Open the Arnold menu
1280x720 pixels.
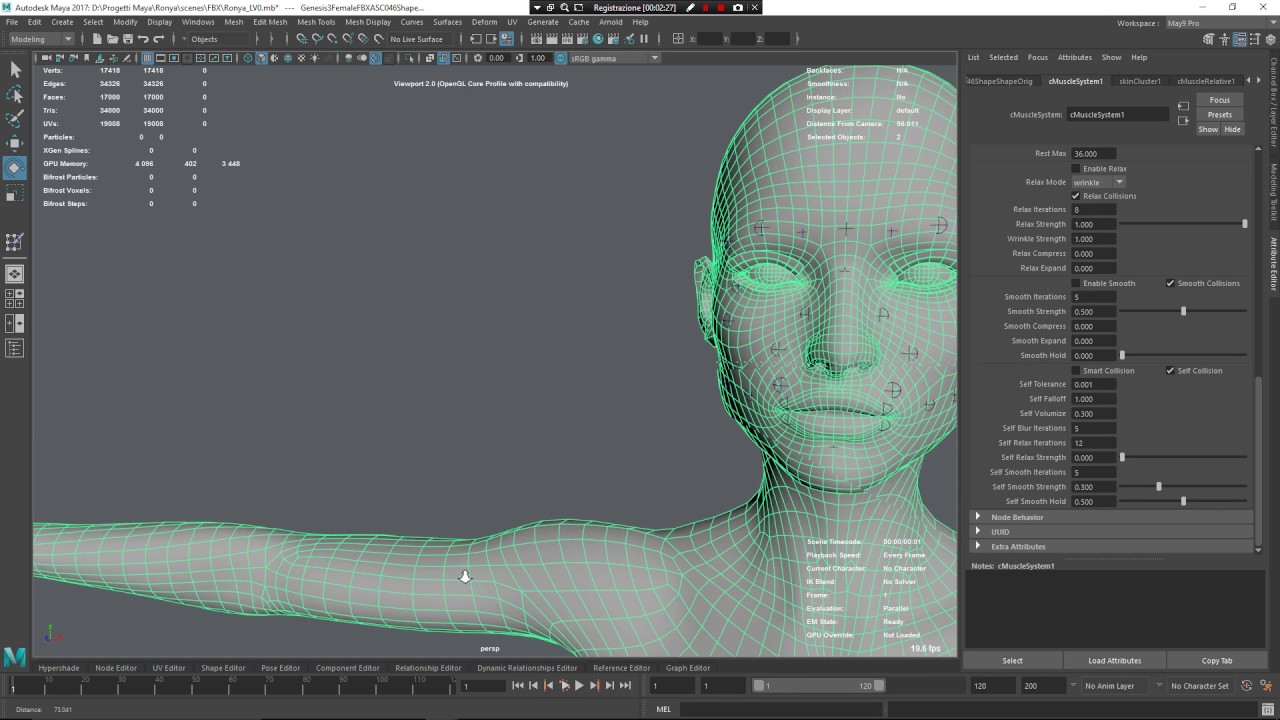pos(610,22)
